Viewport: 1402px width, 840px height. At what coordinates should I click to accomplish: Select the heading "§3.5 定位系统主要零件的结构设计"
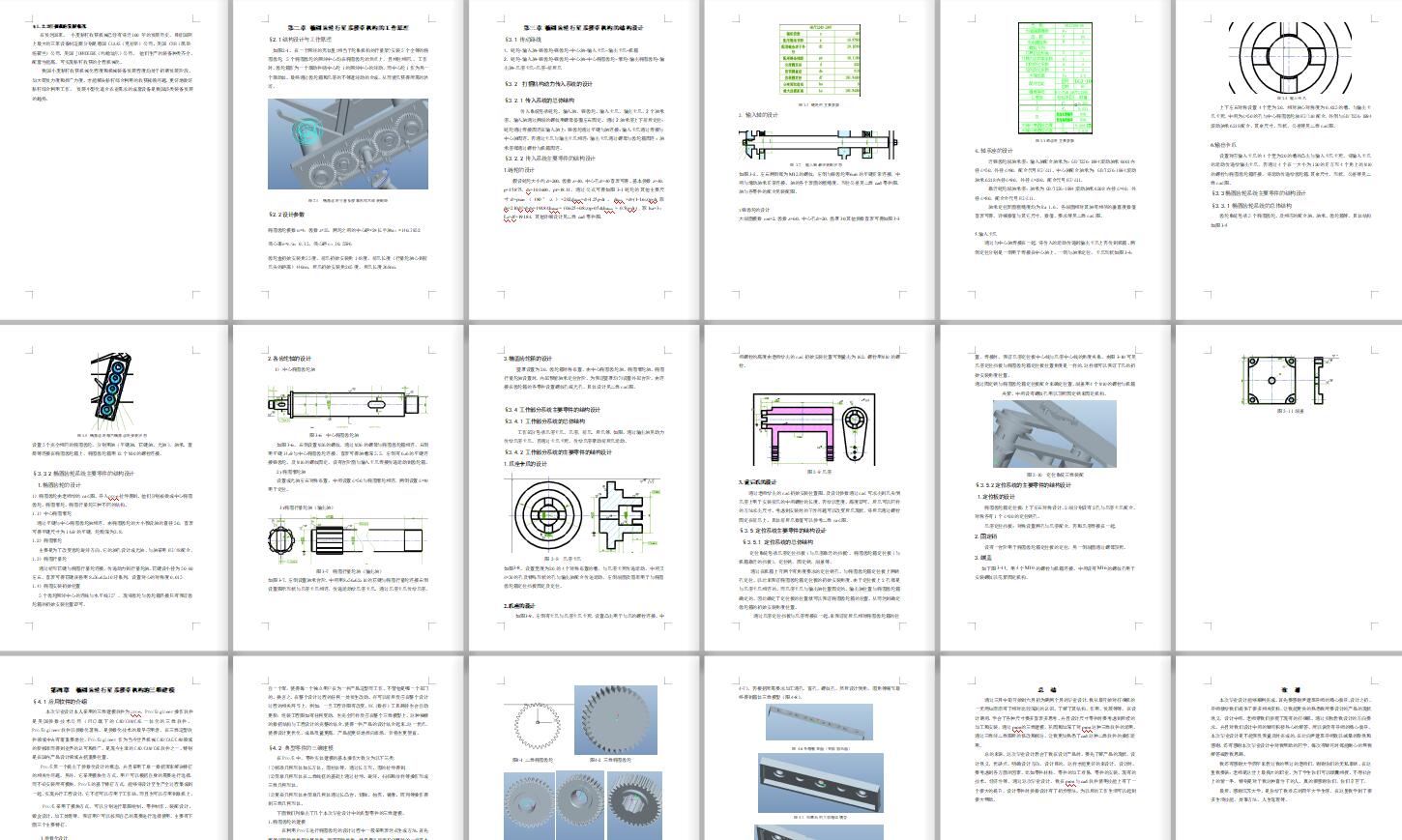(x=783, y=530)
